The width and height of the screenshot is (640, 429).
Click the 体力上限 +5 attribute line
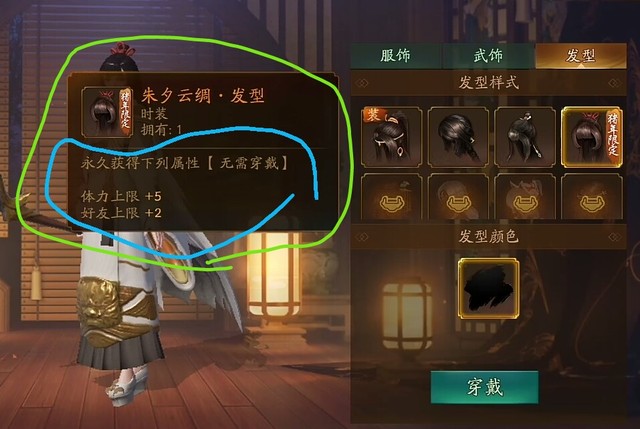point(121,196)
